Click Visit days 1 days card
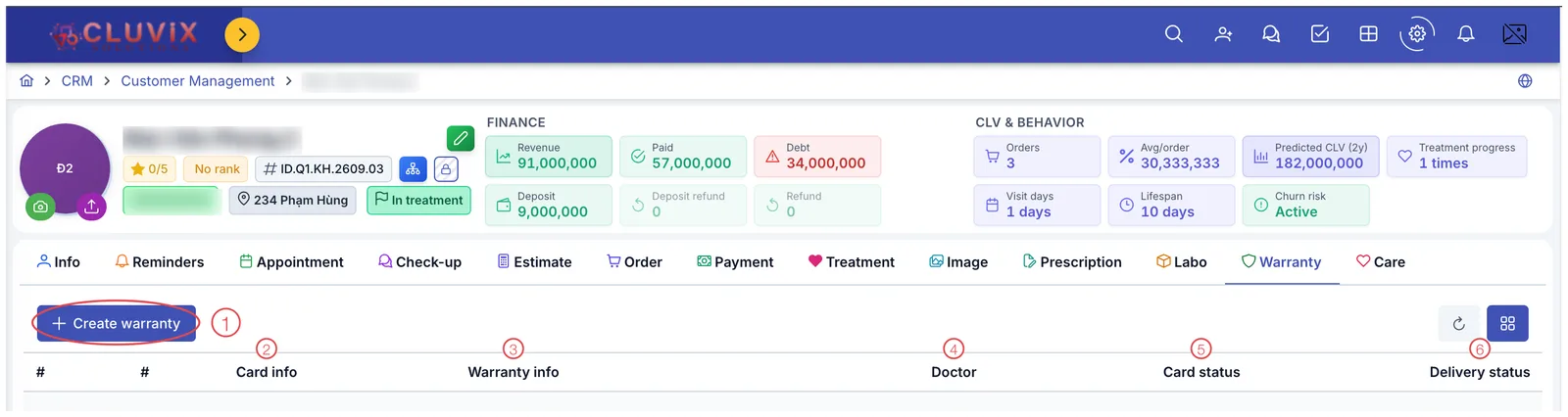1568x417 pixels. tap(1037, 206)
